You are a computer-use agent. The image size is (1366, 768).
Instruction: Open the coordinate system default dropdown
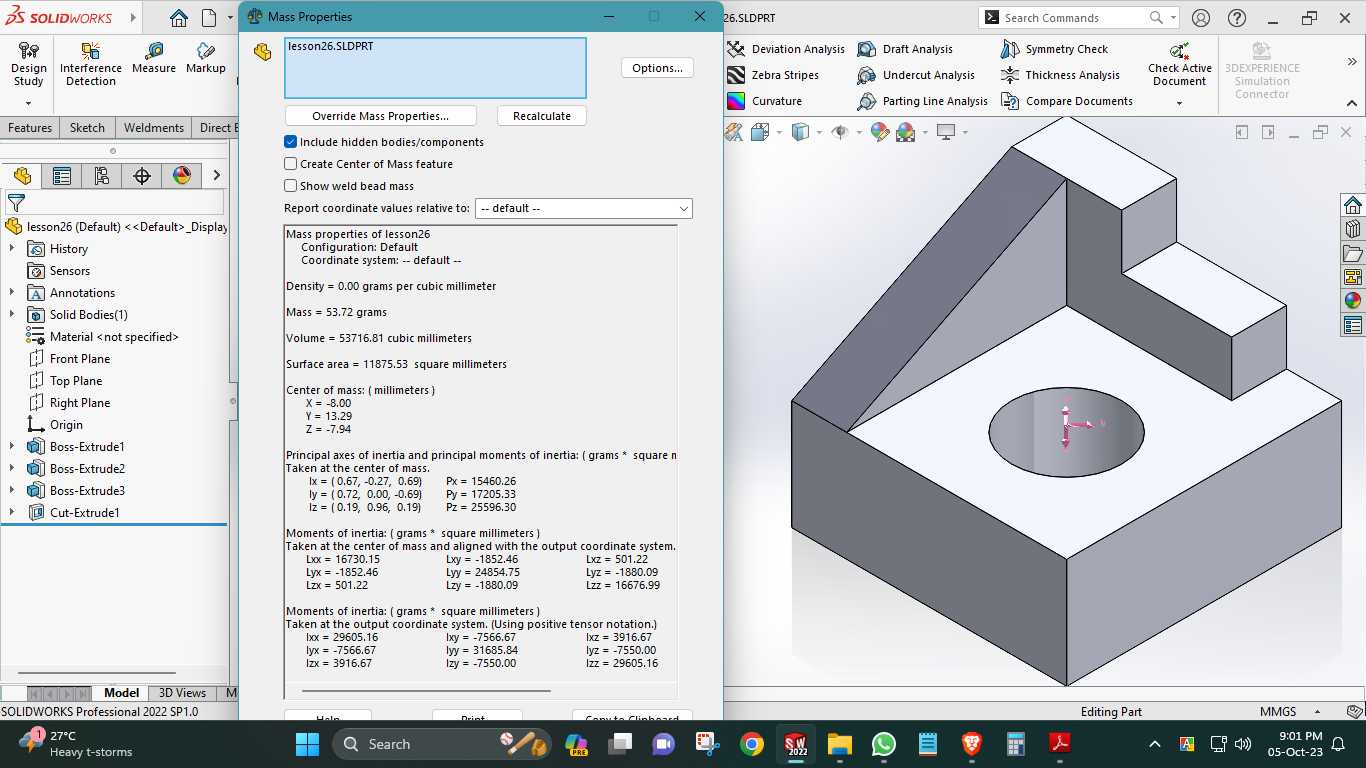[584, 208]
